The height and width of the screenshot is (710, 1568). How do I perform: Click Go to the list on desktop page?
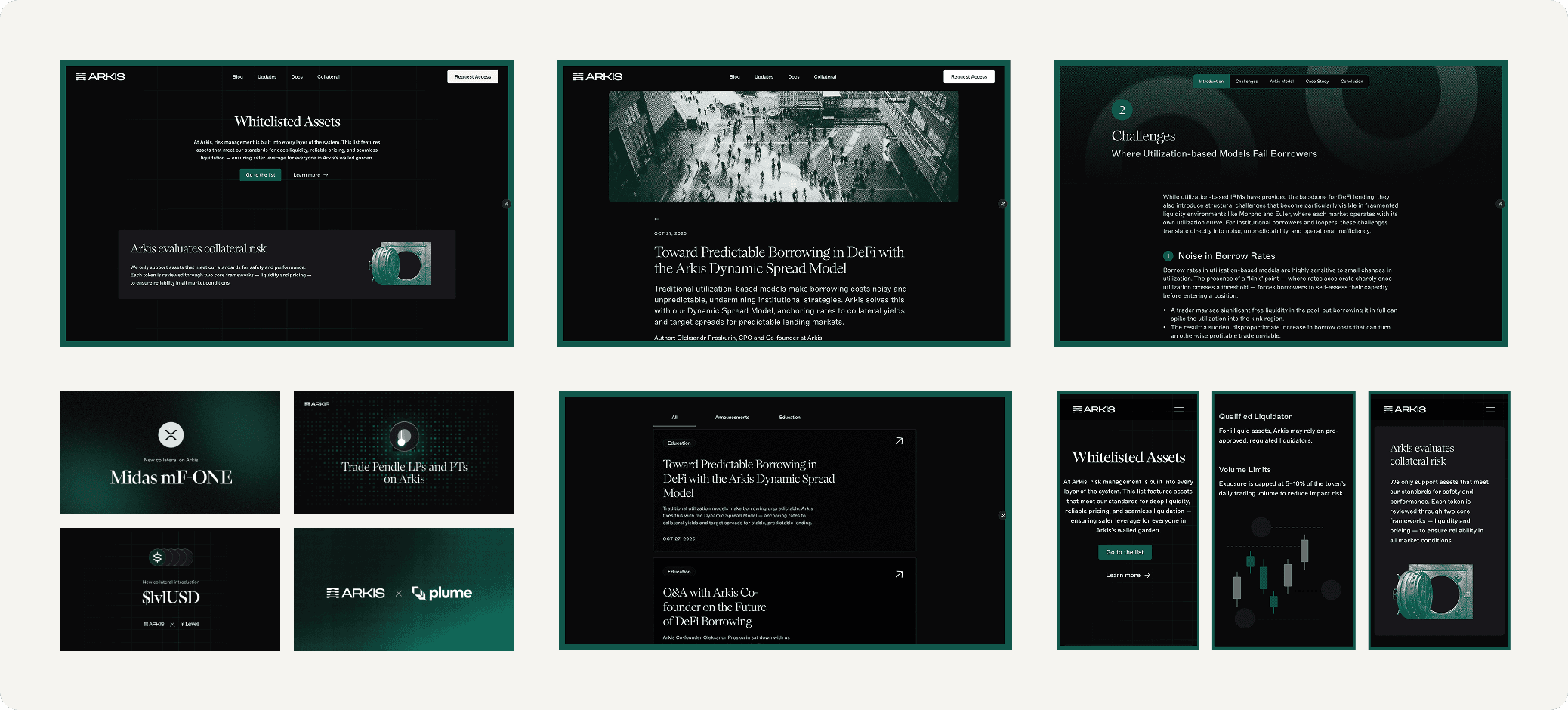261,175
